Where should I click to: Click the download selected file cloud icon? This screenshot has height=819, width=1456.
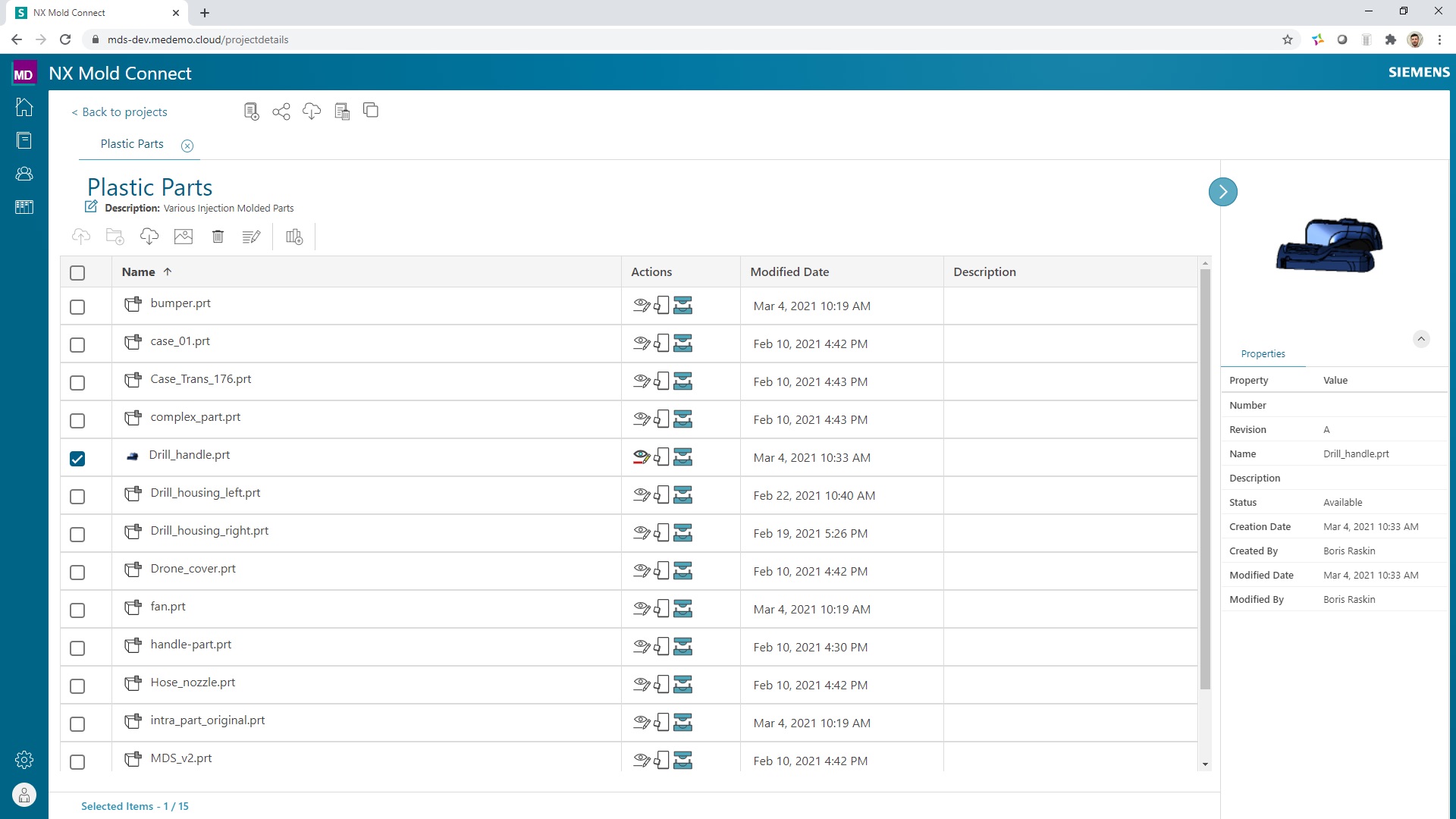pyautogui.click(x=149, y=237)
